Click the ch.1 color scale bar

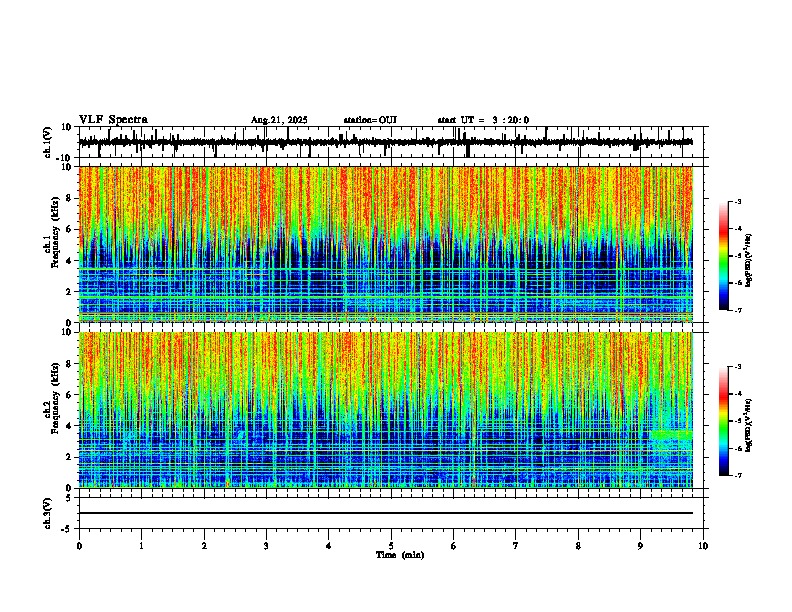724,256
